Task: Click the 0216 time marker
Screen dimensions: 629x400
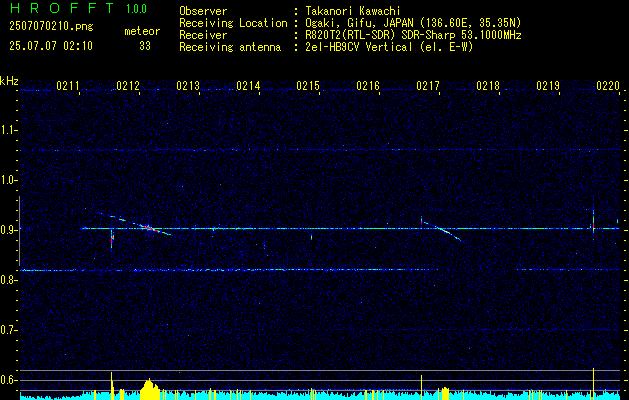Action: point(368,85)
